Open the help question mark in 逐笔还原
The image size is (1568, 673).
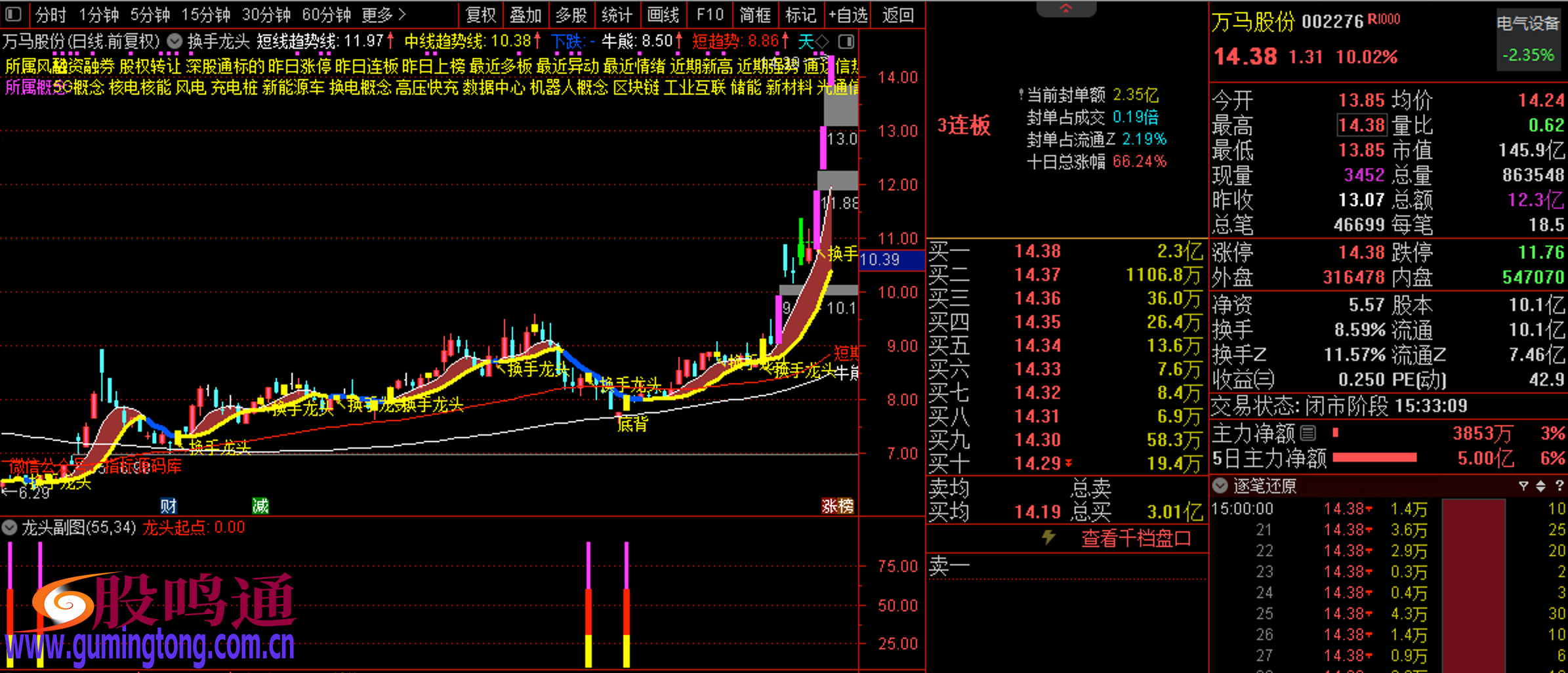pos(1559,486)
